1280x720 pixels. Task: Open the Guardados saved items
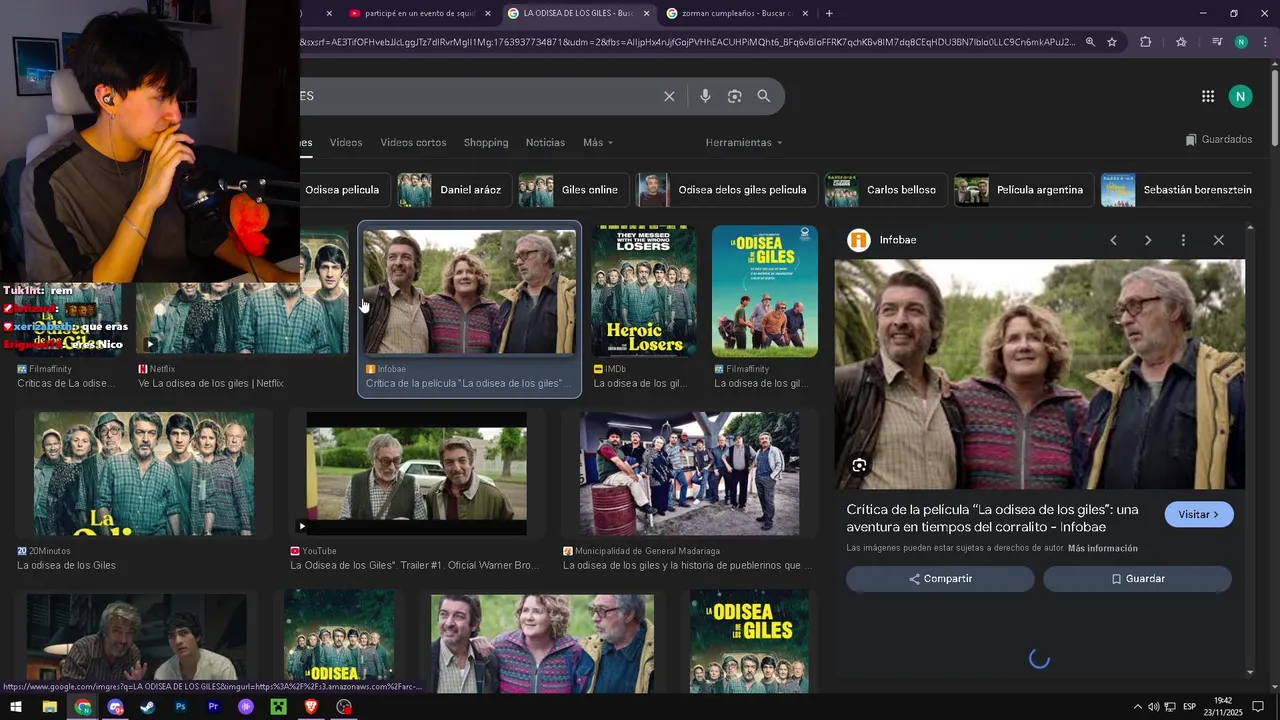point(1219,140)
